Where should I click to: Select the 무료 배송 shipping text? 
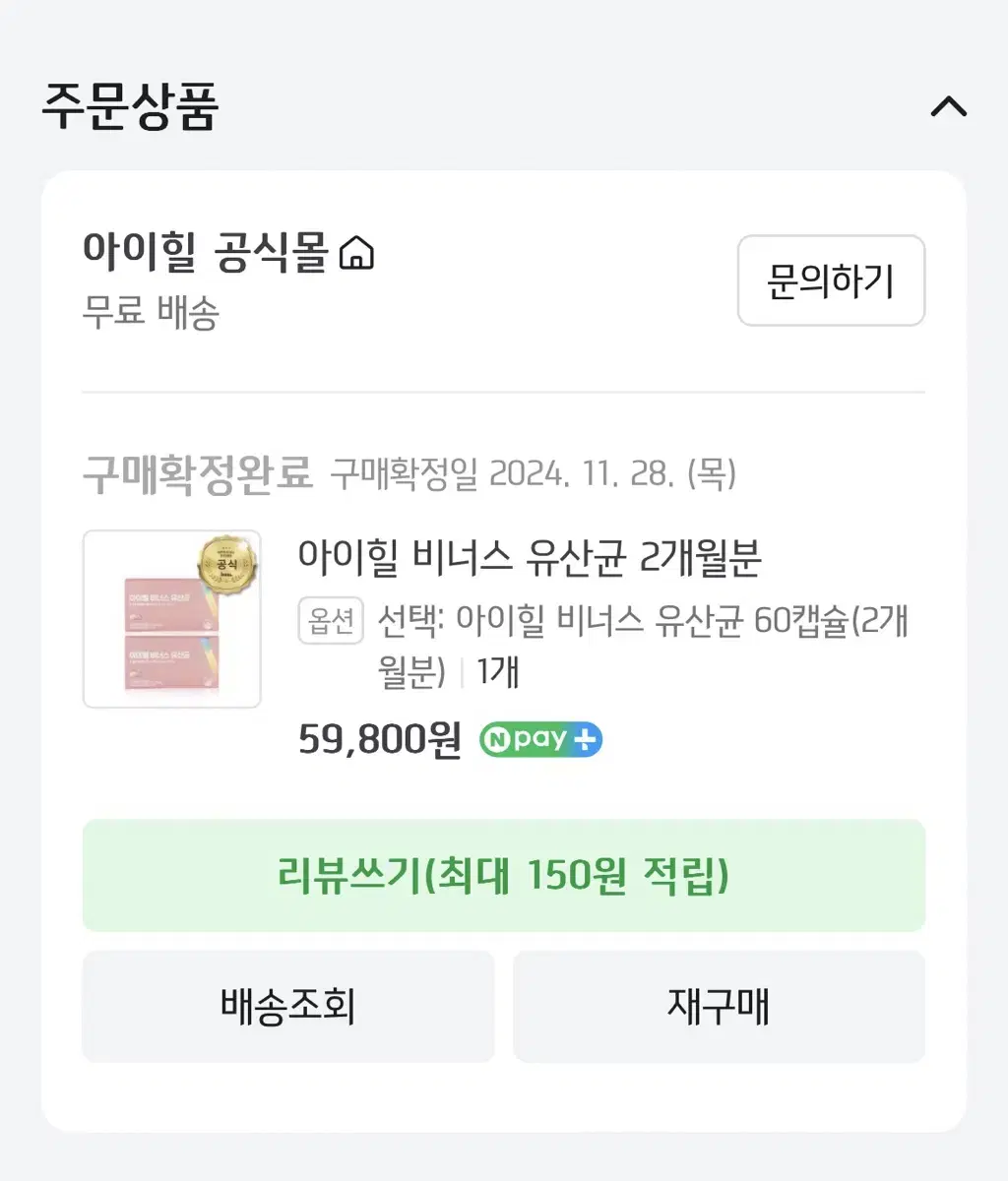click(x=151, y=313)
